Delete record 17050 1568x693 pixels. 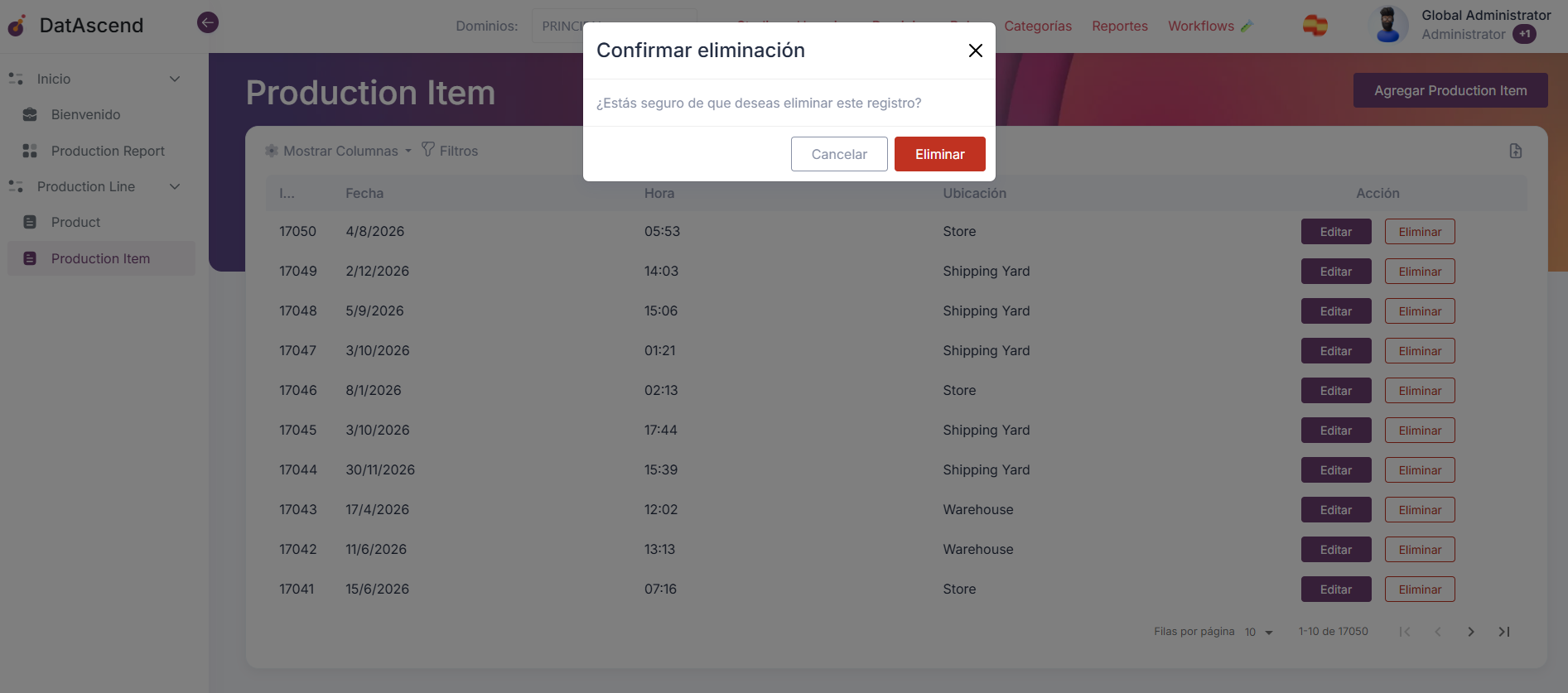1420,232
